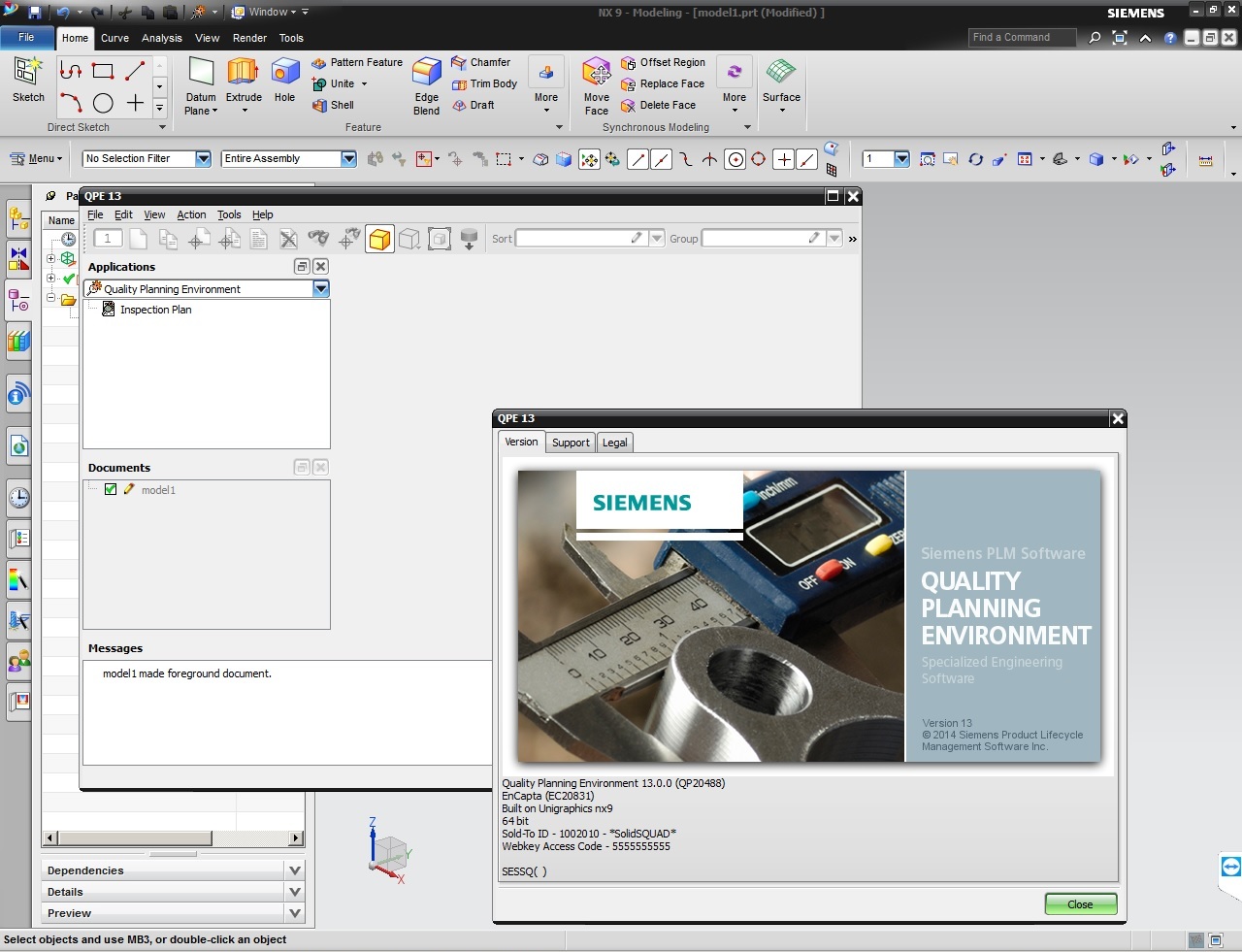This screenshot has width=1242, height=952.
Task: Toggle the model1 document checkbox
Action: tap(111, 489)
